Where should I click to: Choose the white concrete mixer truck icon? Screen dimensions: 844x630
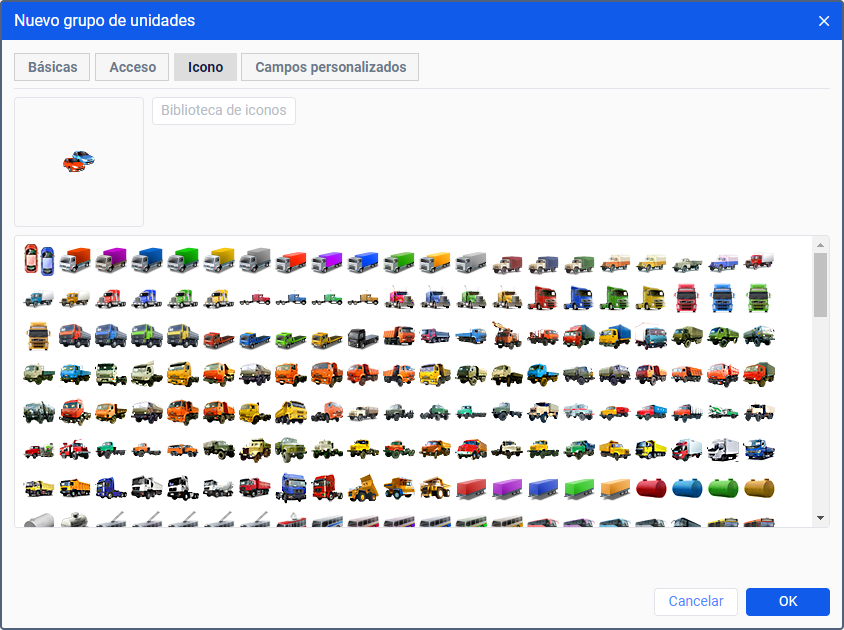[x=219, y=488]
